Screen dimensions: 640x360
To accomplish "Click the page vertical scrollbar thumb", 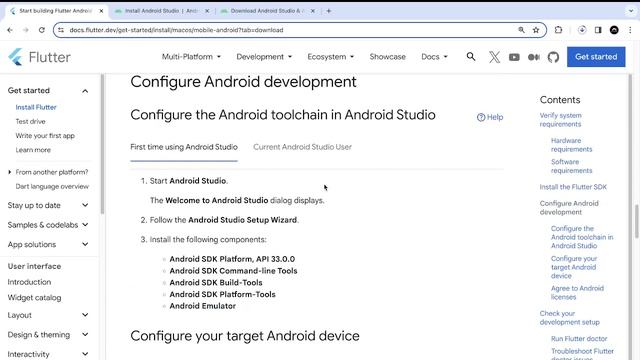I will pyautogui.click(x=636, y=220).
